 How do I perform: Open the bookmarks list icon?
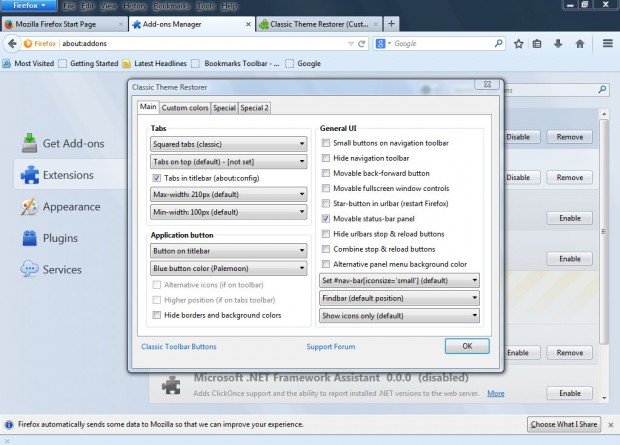point(537,44)
